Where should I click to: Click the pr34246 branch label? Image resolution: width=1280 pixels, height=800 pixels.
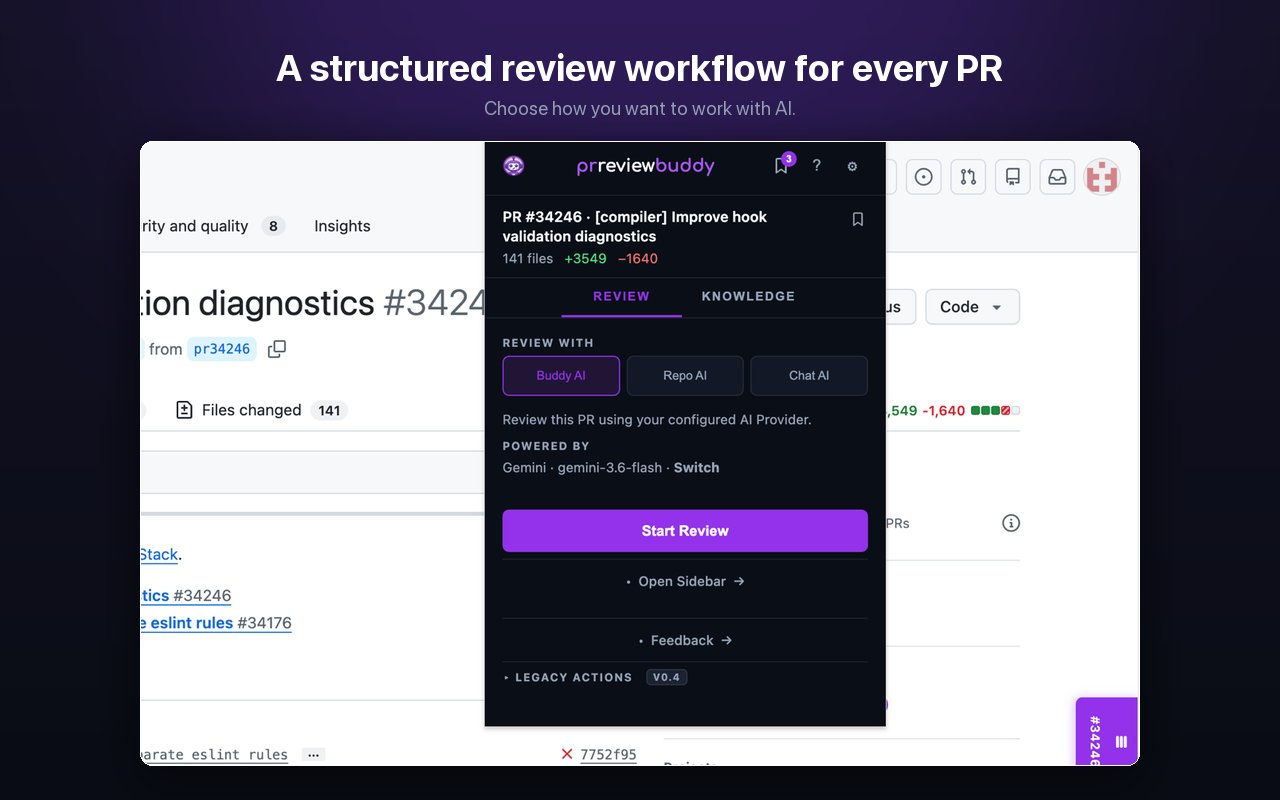[x=222, y=349]
